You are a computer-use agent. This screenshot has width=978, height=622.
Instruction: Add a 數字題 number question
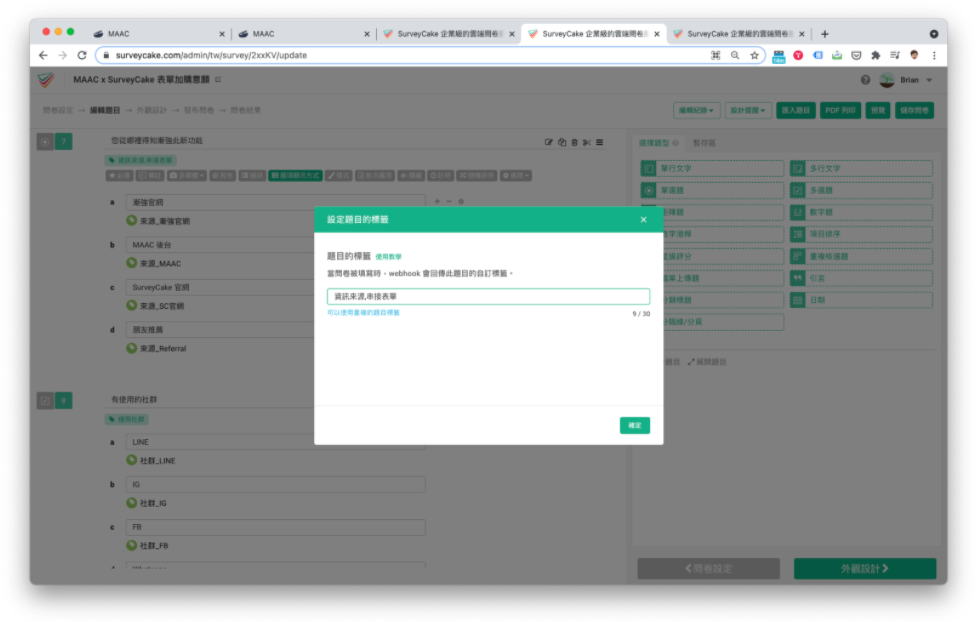[861, 212]
